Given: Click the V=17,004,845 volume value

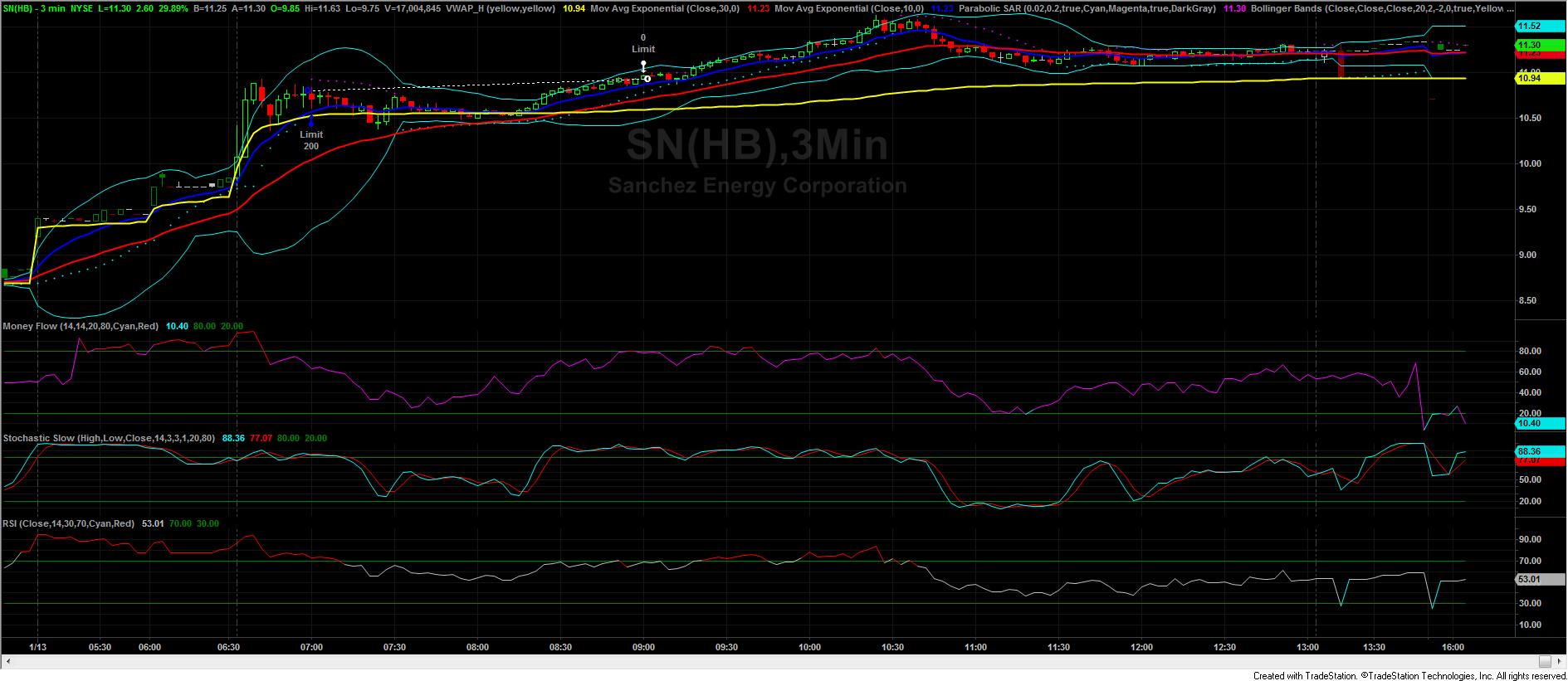Looking at the screenshot, I should click(413, 8).
